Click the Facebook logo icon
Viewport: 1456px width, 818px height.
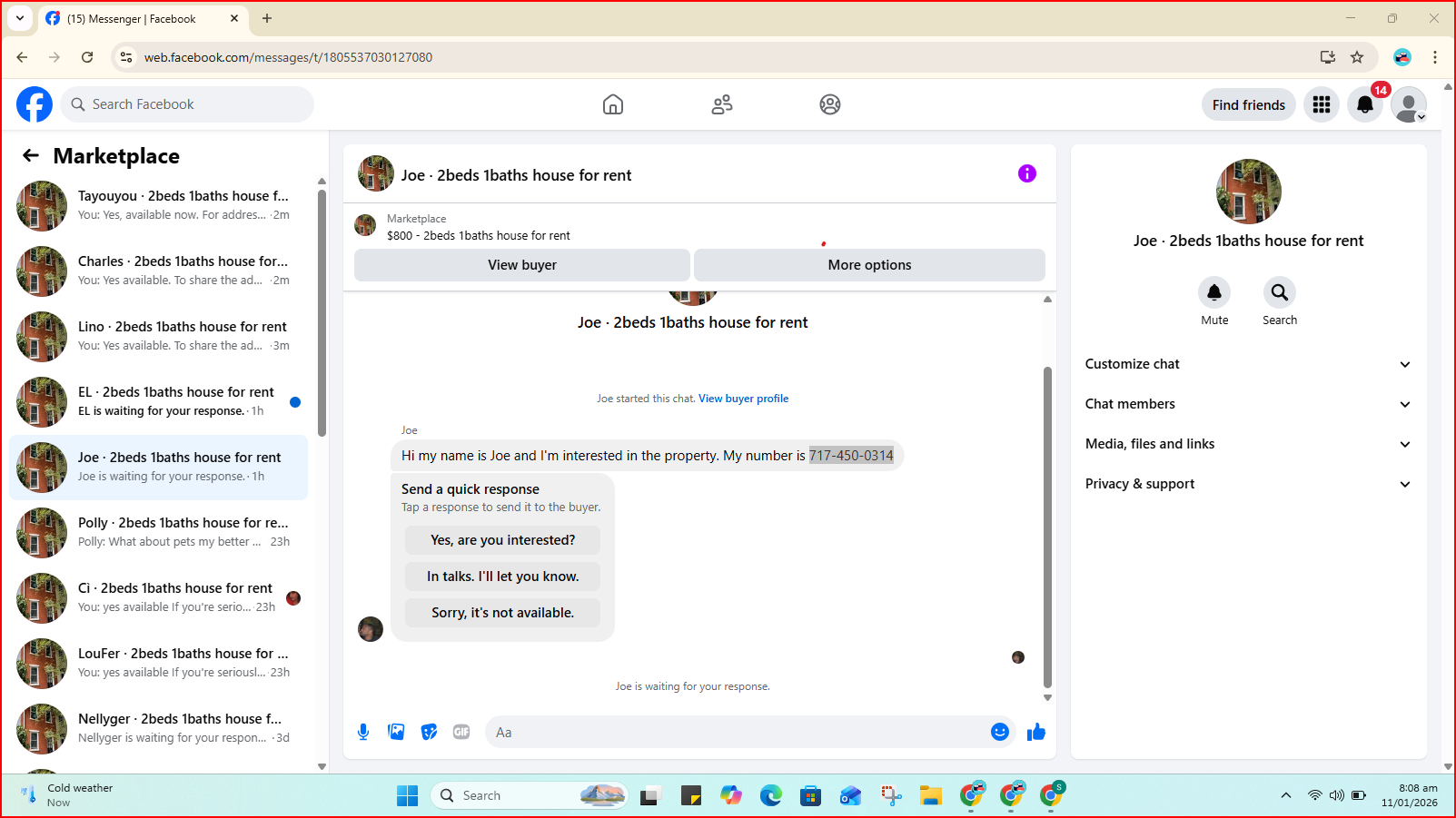coord(35,104)
